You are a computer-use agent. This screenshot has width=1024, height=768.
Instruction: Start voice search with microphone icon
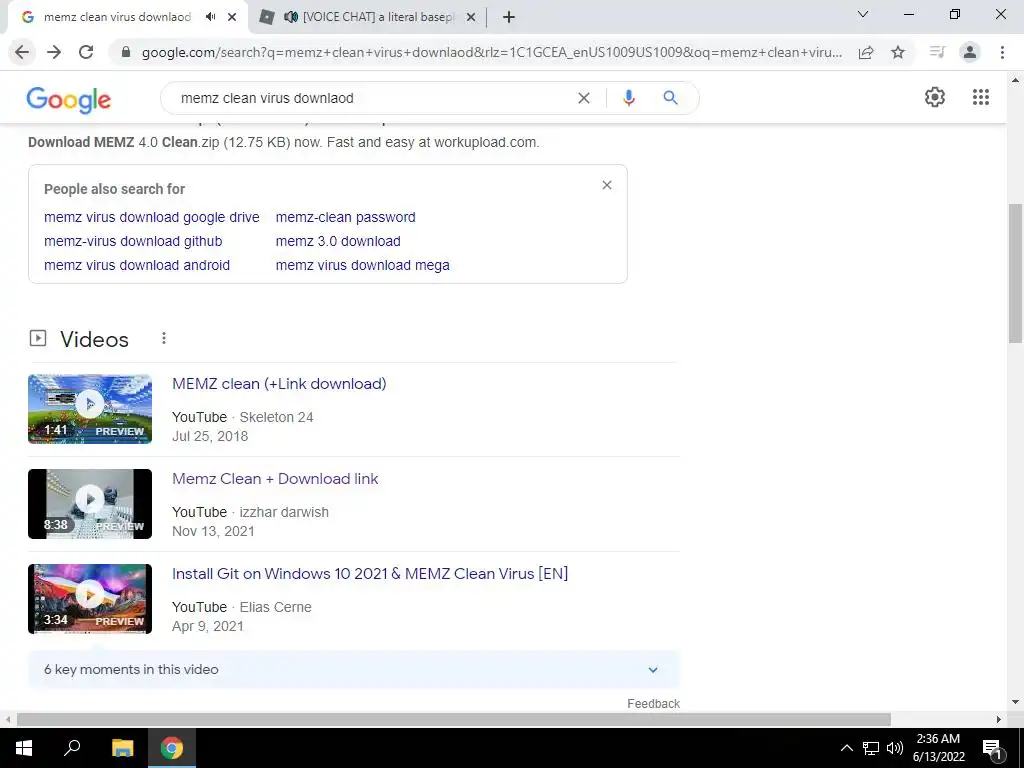click(x=628, y=98)
